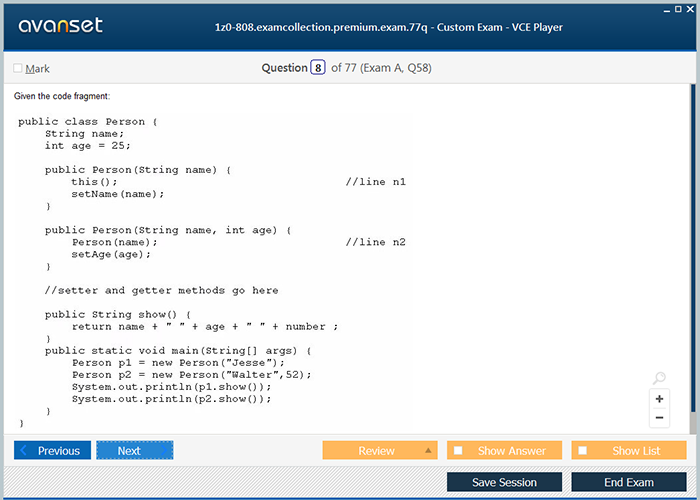
Task: Click the magnifier zoom reset icon
Action: 659,378
